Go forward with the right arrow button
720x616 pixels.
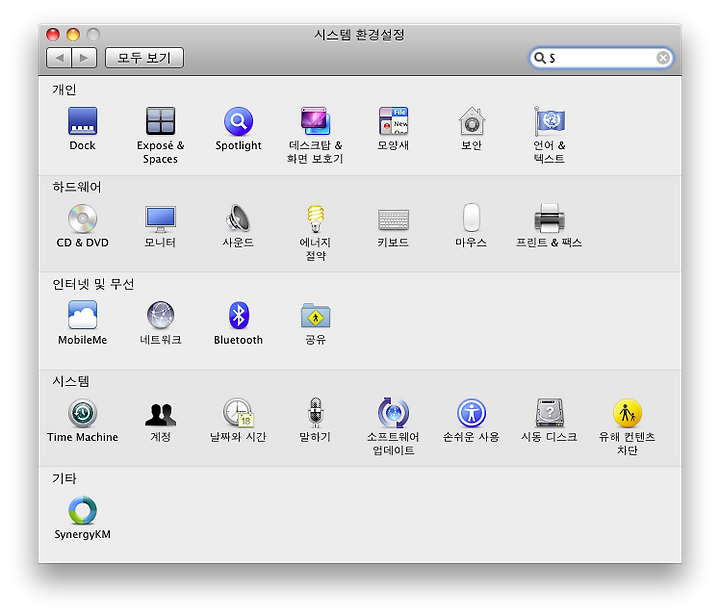coord(84,58)
